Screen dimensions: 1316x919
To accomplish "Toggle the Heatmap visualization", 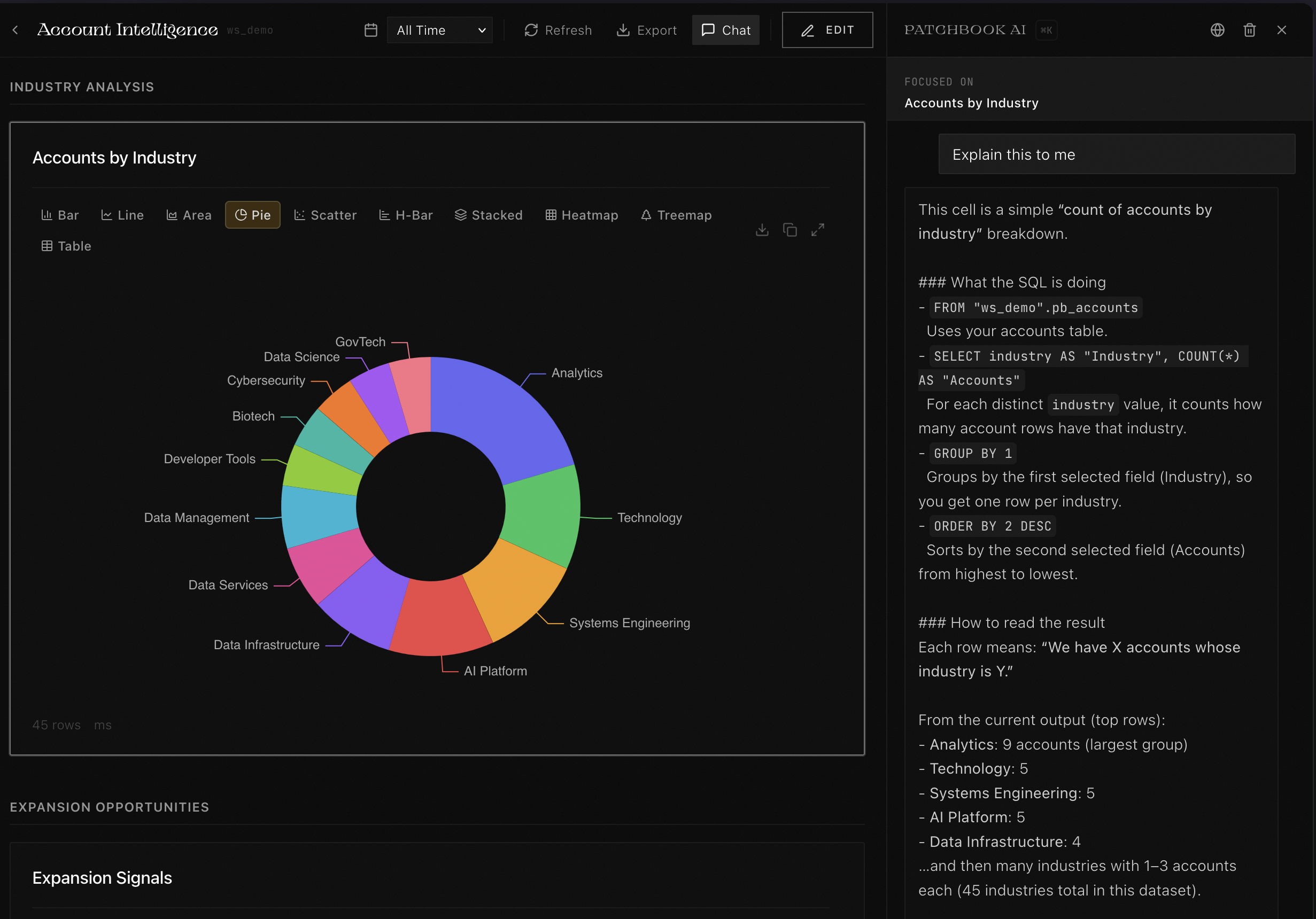I will [x=582, y=215].
